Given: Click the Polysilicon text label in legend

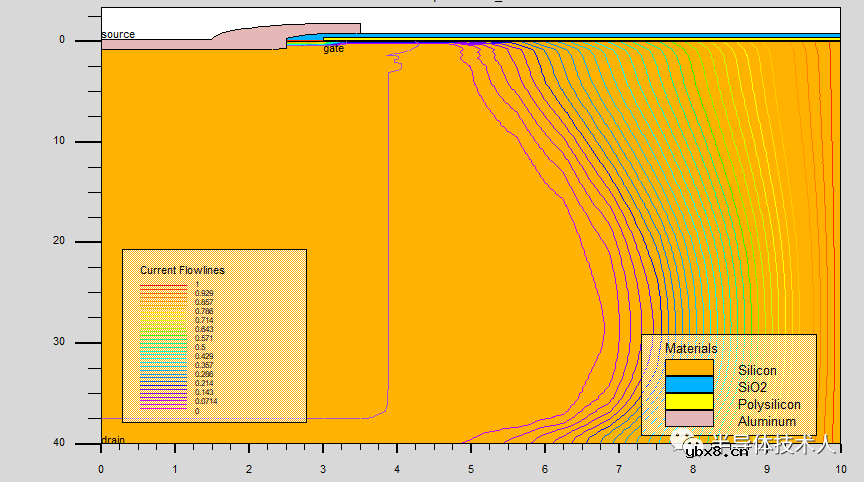Looking at the screenshot, I should pyautogui.click(x=769, y=405).
